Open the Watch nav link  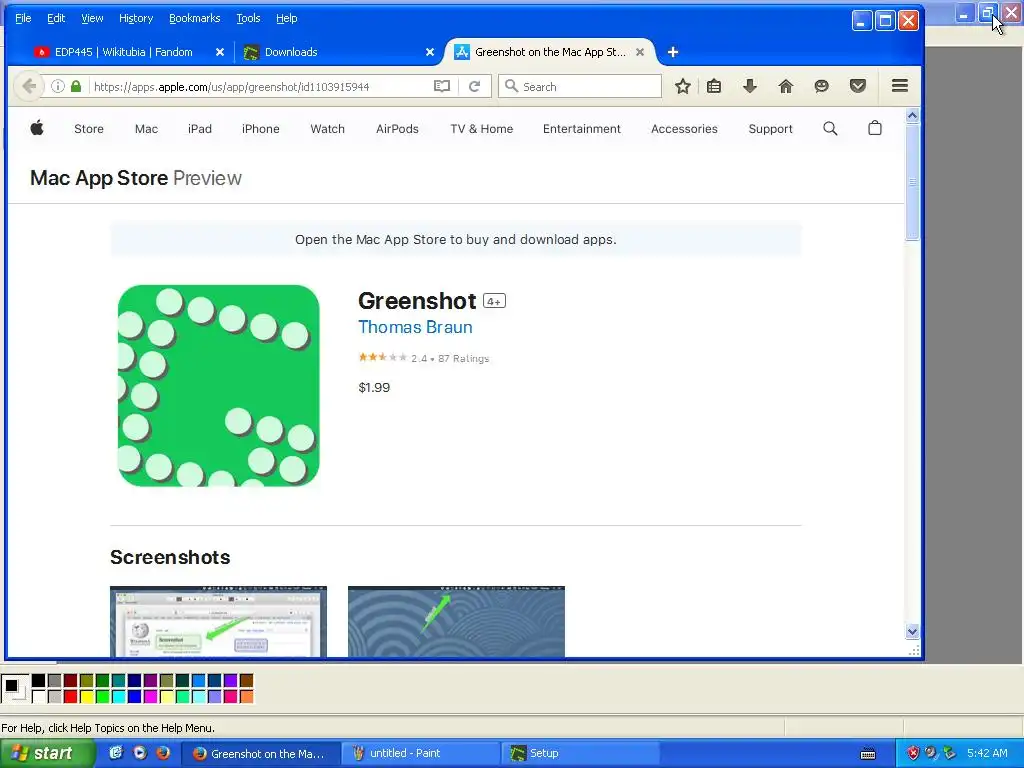[x=327, y=129]
